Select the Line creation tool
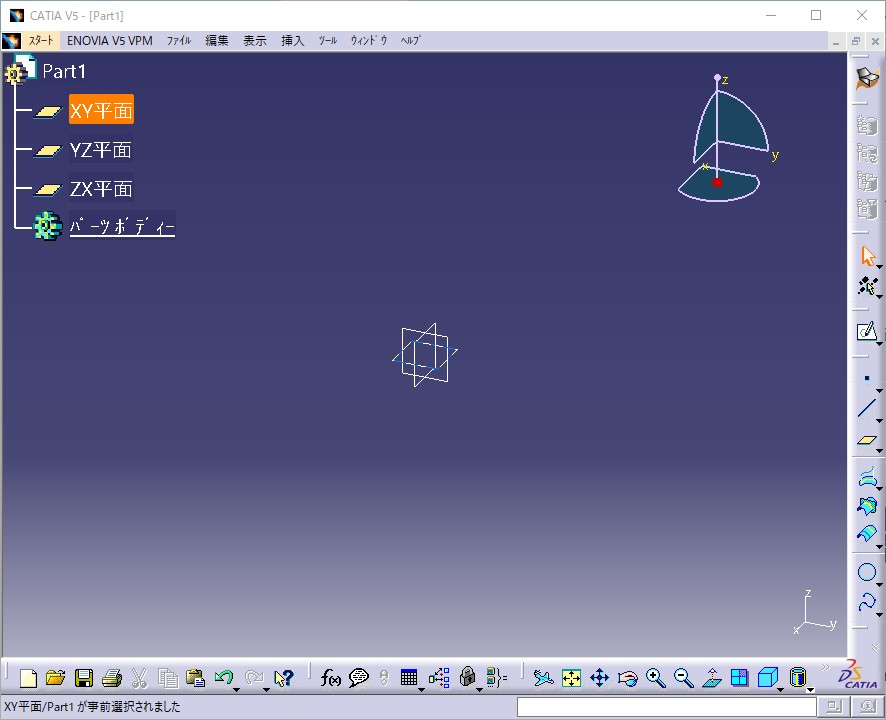The width and height of the screenshot is (886, 720). [x=867, y=408]
